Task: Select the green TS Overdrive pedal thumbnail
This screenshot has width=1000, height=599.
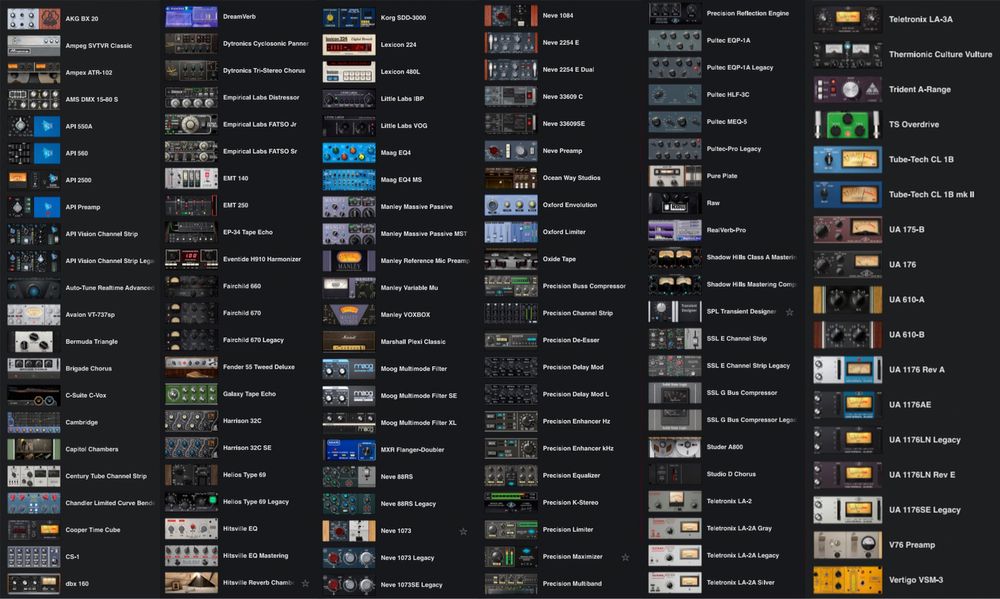Action: (x=848, y=124)
